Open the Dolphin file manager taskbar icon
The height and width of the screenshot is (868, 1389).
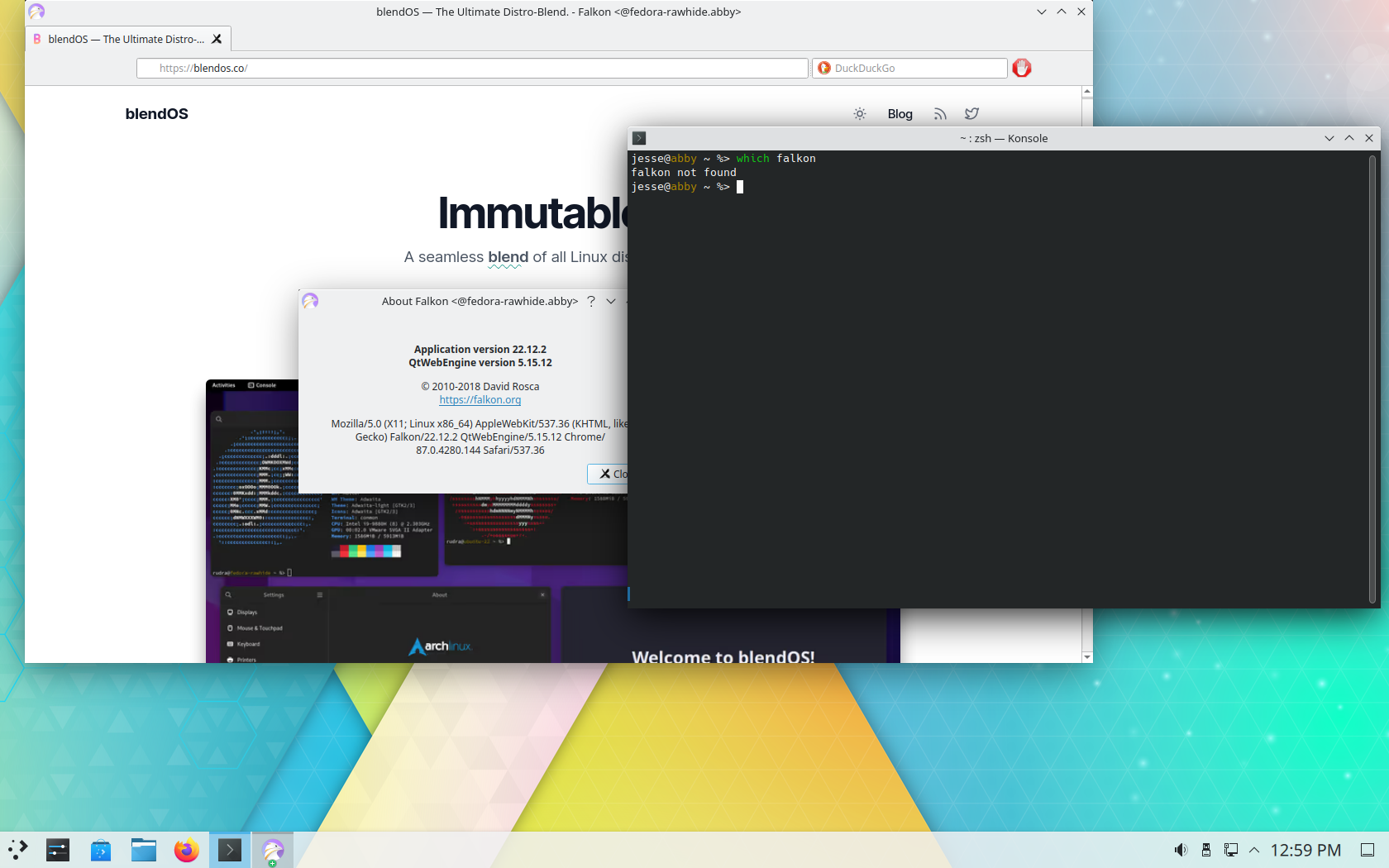click(x=144, y=849)
